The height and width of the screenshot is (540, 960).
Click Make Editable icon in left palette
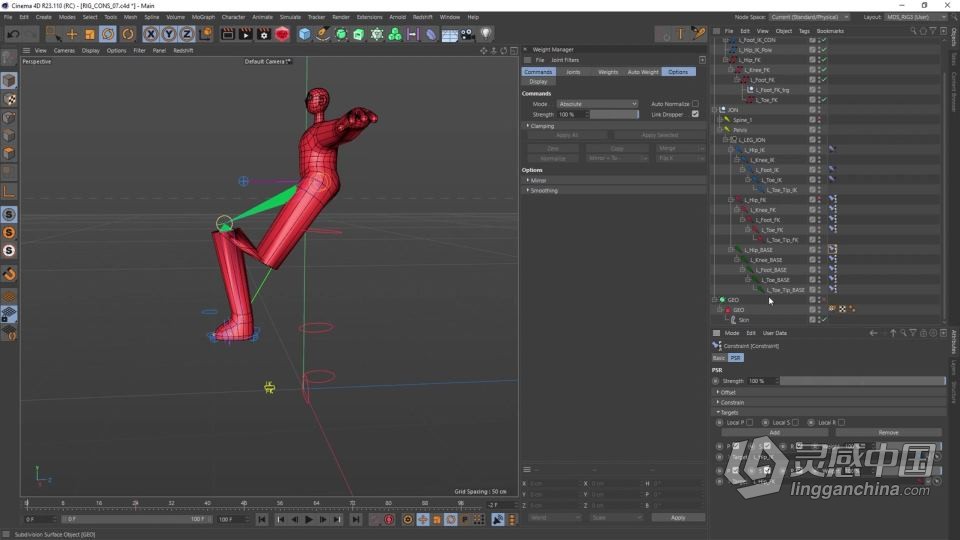[x=9, y=58]
